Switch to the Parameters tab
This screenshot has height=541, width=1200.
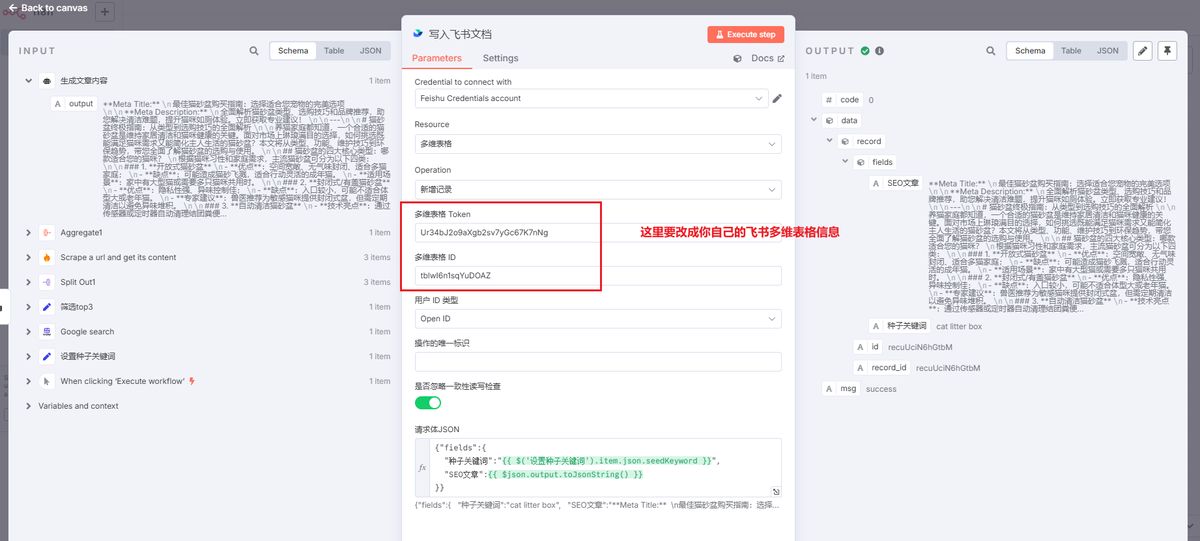[x=437, y=58]
